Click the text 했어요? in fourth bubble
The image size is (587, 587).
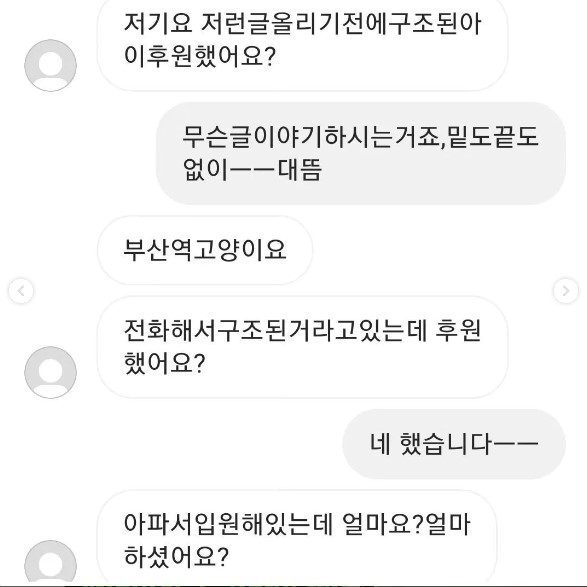click(165, 364)
